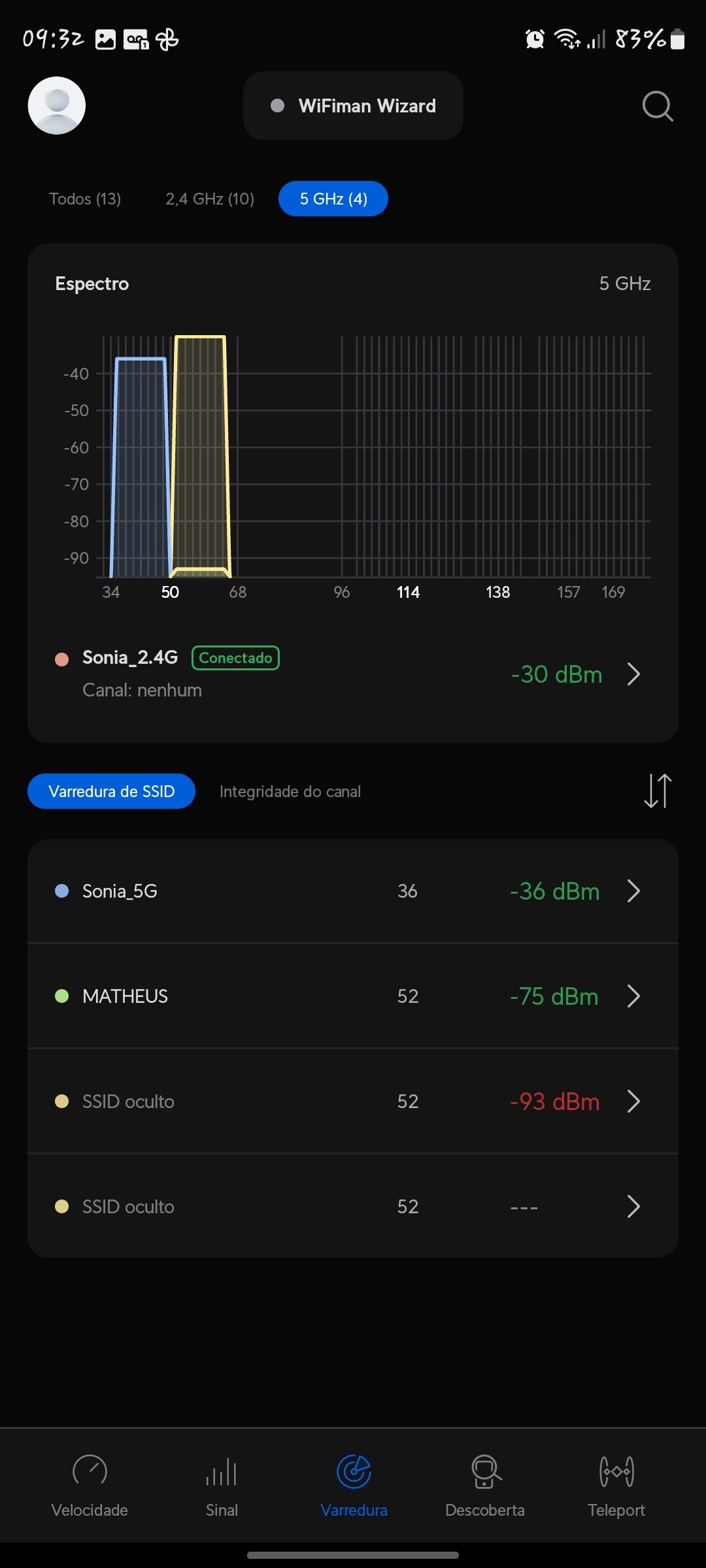Tap the sort arrows icon
Image resolution: width=706 pixels, height=1568 pixels.
pos(657,791)
